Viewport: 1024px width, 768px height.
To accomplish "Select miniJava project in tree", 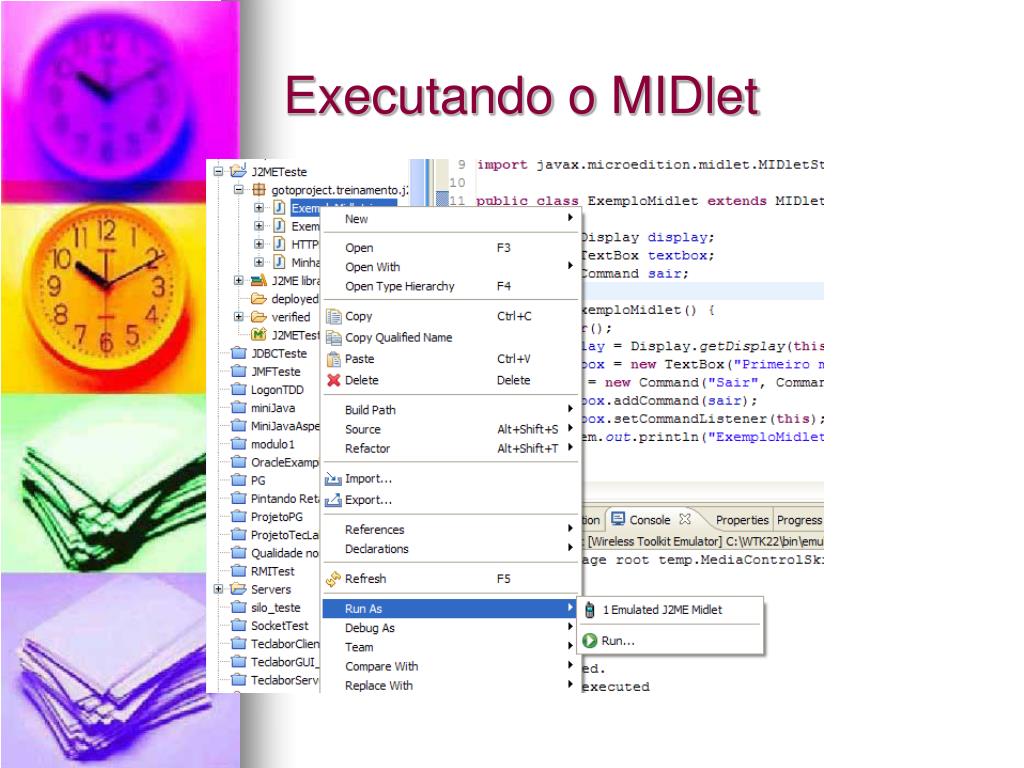I will click(272, 408).
